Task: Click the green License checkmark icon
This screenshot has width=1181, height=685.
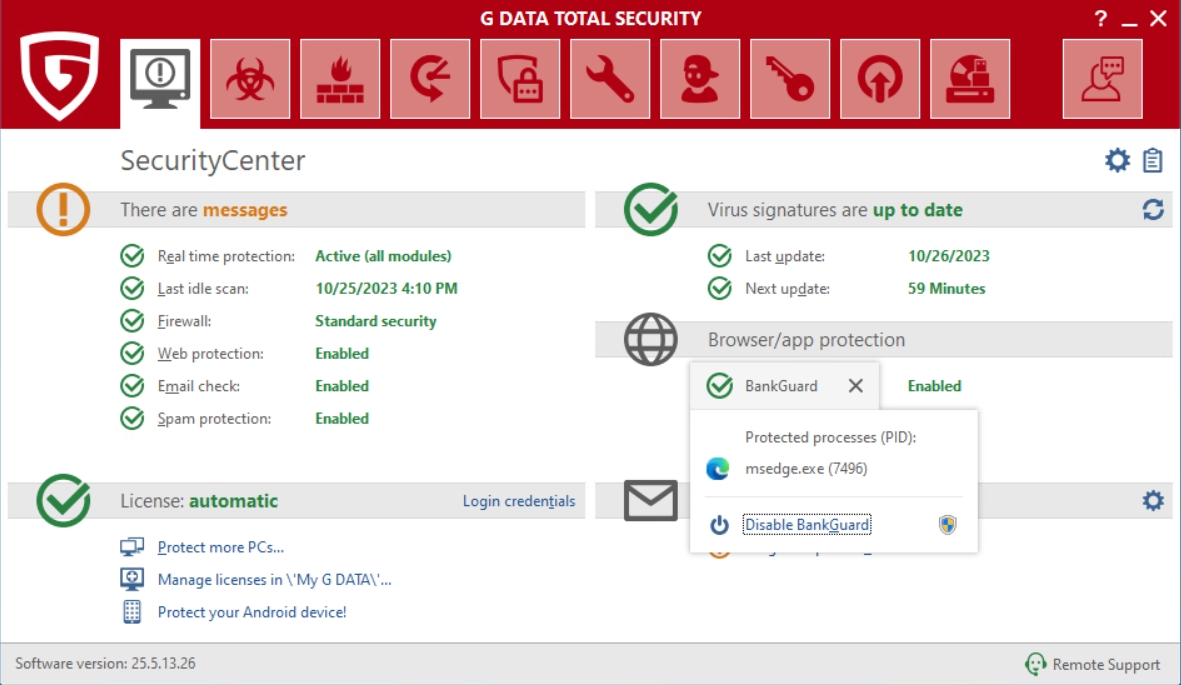Action: pos(63,500)
